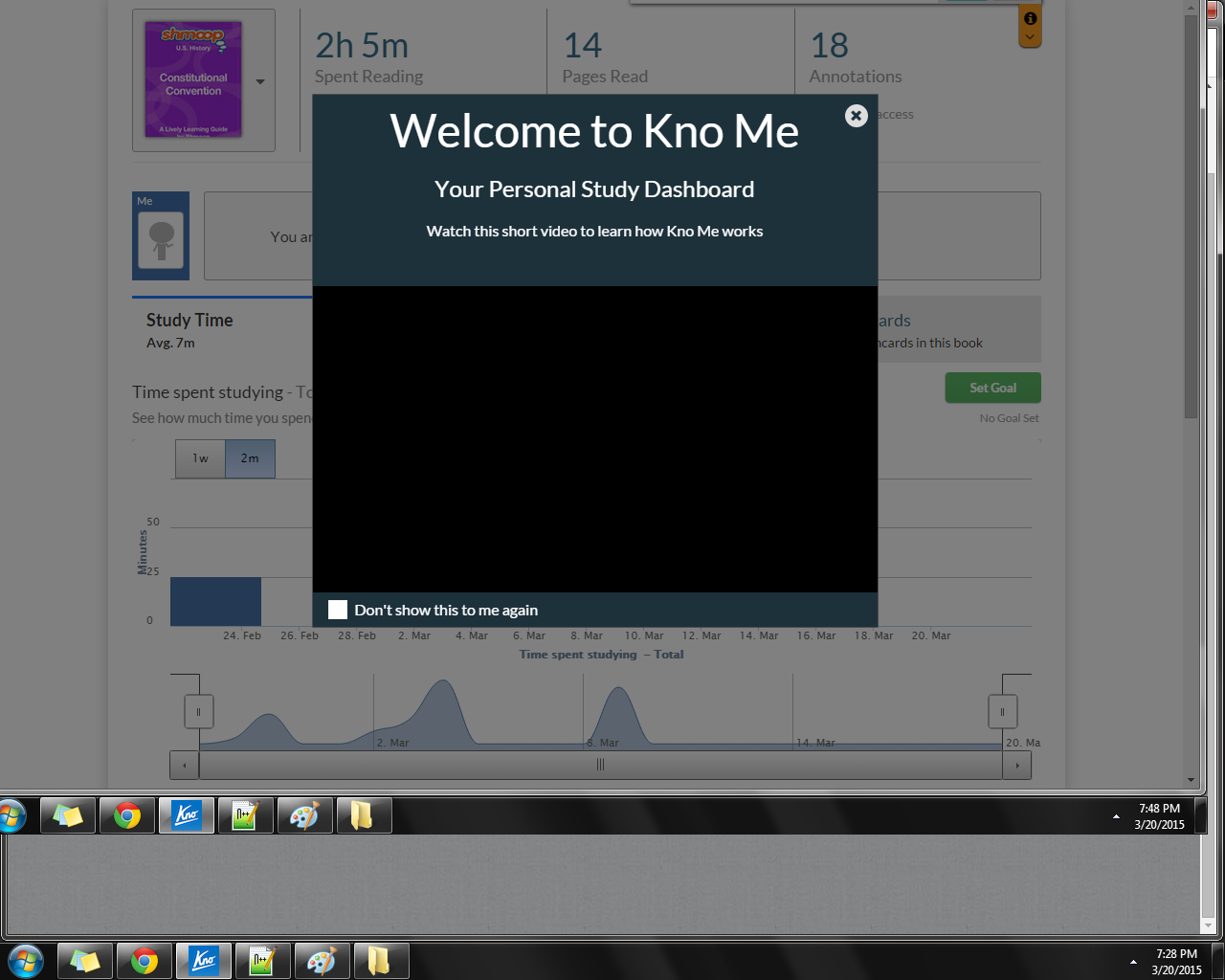
Task: Open Sticky Notes in the 7:28 PM taskbar
Action: 85,961
